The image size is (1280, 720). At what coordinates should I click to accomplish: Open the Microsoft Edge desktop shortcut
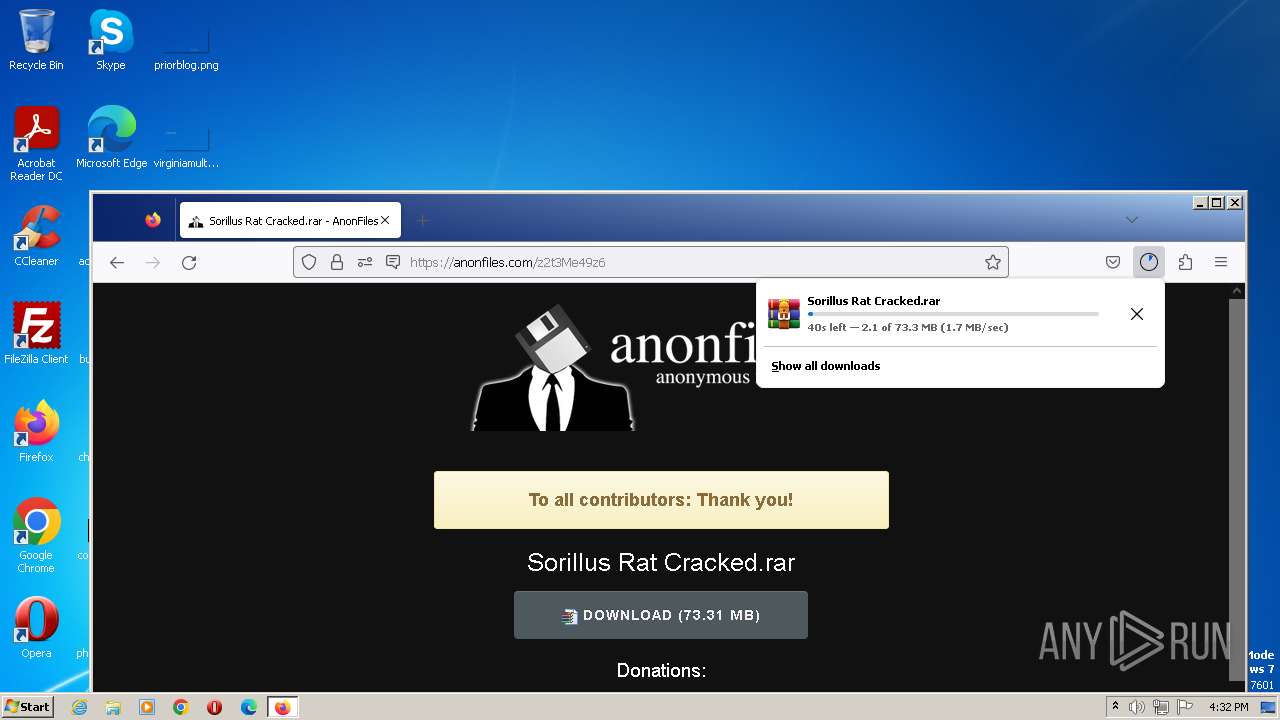coord(111,138)
